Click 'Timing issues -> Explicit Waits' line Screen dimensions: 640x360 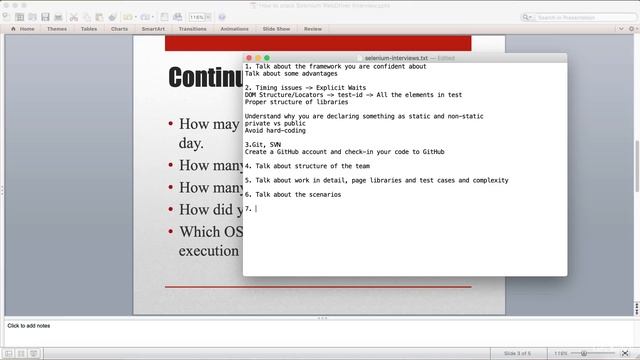pos(305,88)
